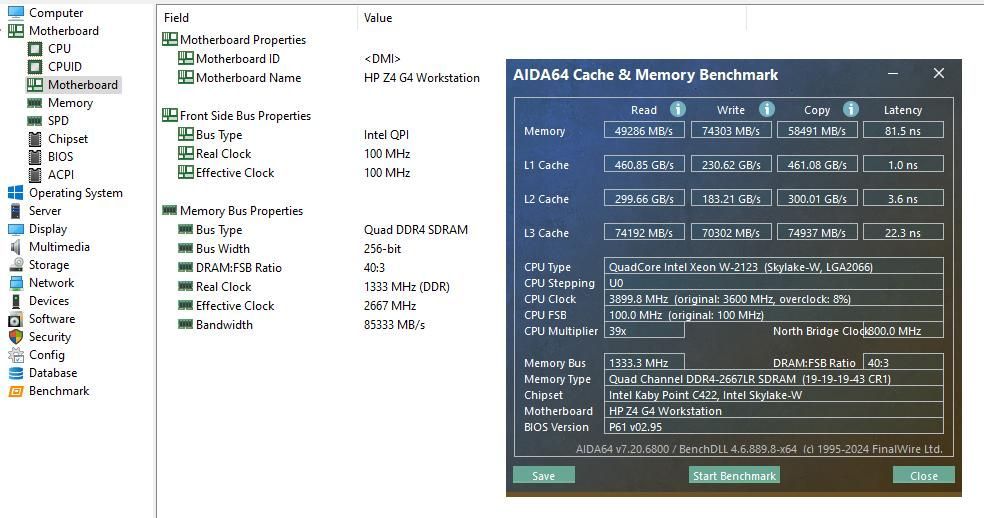Click the Value column header
The height and width of the screenshot is (518, 984).
pyautogui.click(x=378, y=18)
